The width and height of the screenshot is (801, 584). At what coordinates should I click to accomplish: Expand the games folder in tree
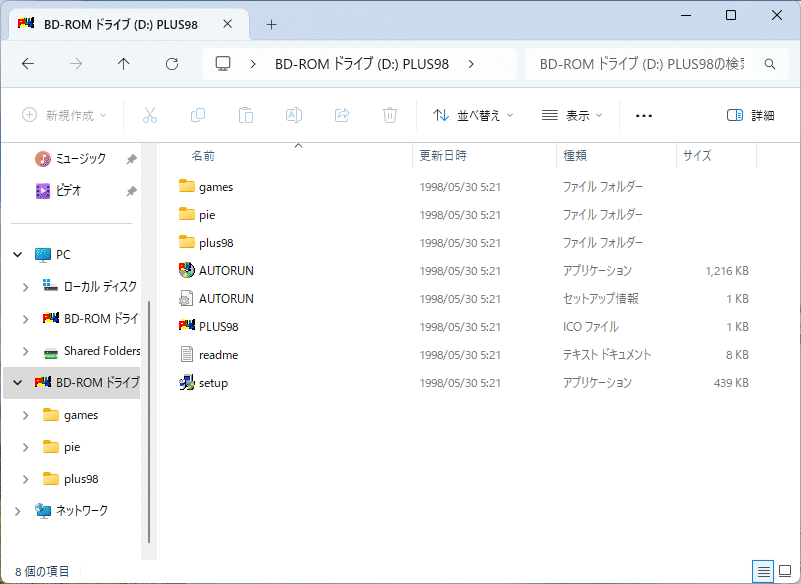[x=26, y=415]
